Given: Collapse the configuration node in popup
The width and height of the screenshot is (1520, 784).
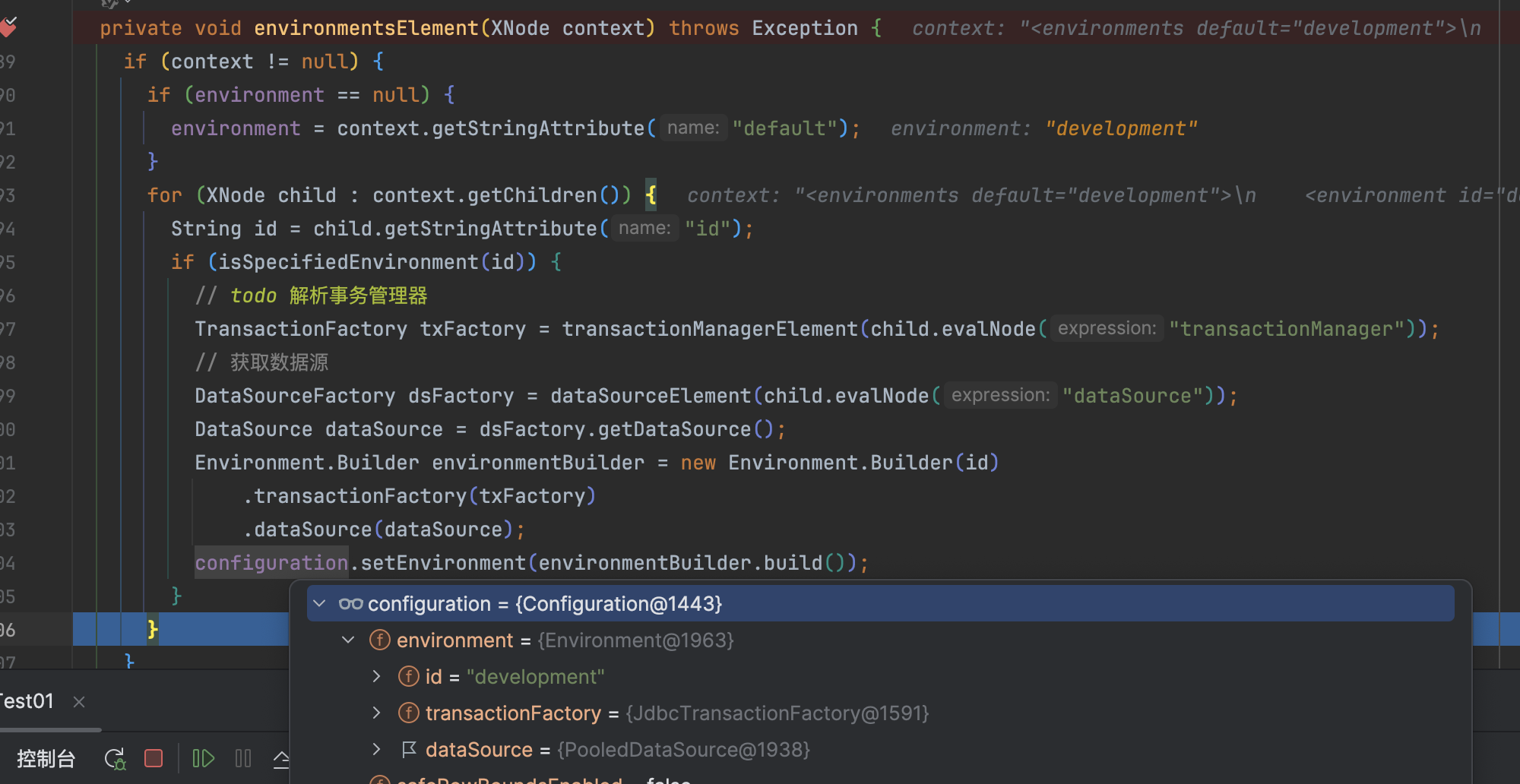Looking at the screenshot, I should (320, 604).
